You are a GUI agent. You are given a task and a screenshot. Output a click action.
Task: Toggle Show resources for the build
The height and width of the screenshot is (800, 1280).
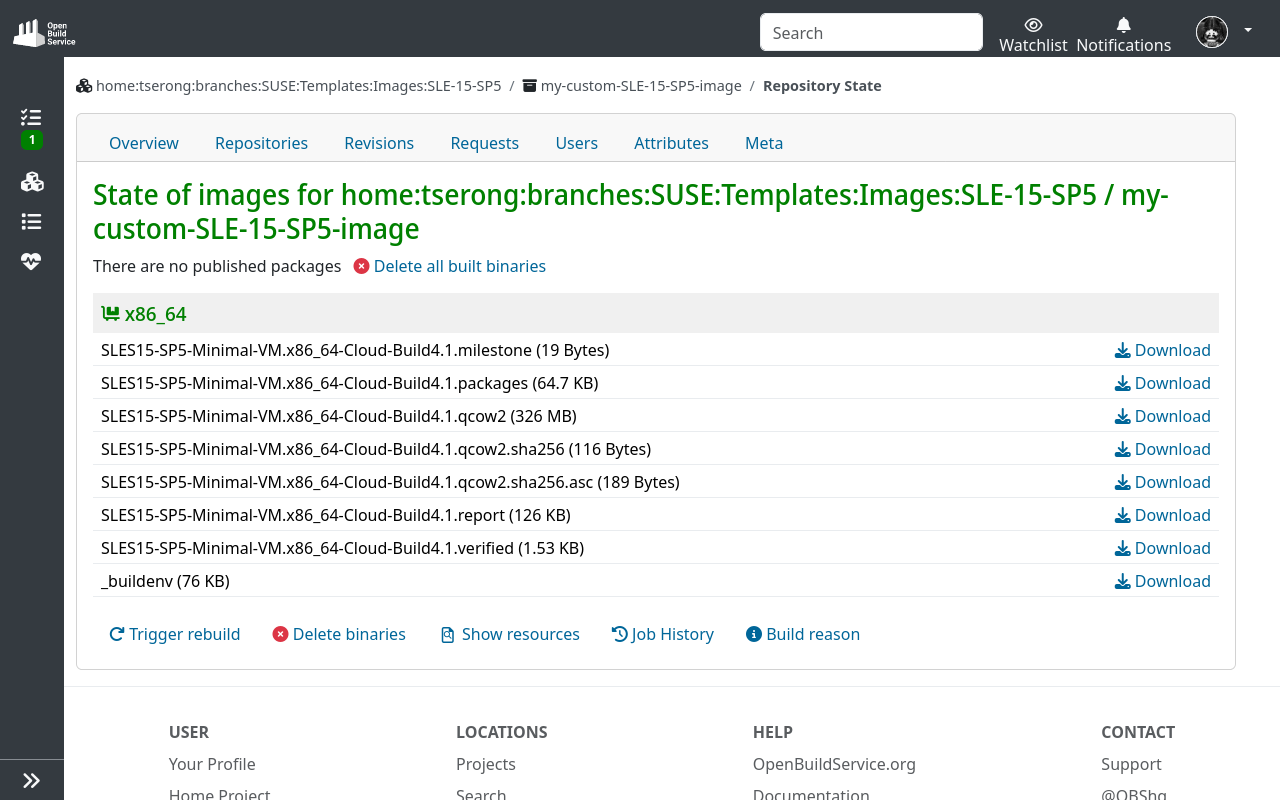[x=509, y=633]
